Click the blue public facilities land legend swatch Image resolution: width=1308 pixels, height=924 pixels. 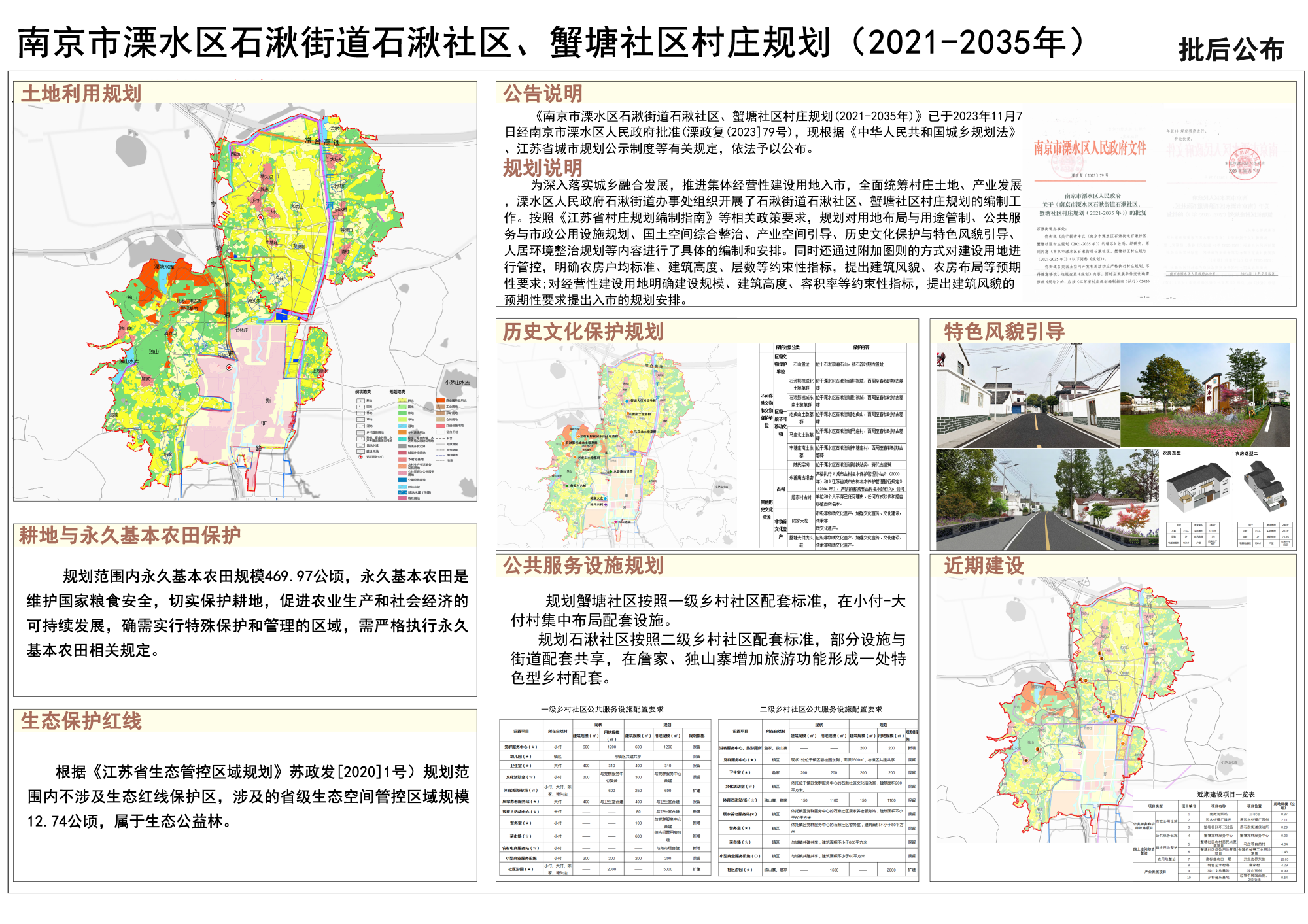(402, 480)
